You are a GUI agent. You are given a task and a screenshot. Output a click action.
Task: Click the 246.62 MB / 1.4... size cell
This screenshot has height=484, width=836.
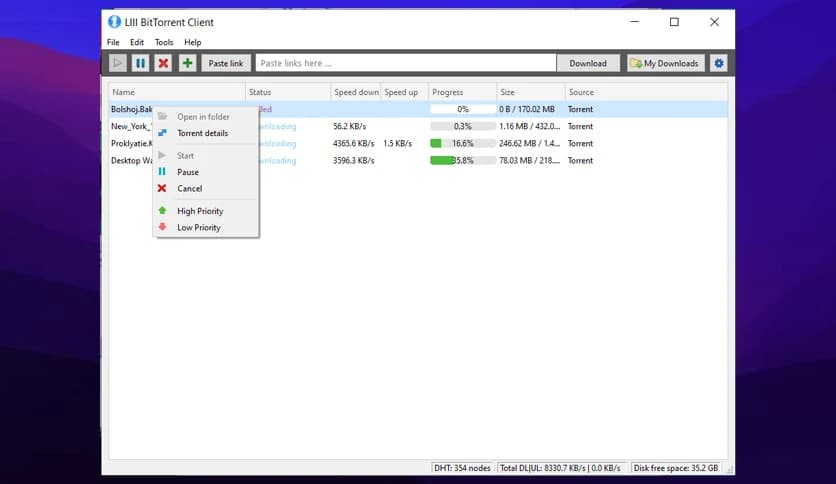pyautogui.click(x=529, y=143)
